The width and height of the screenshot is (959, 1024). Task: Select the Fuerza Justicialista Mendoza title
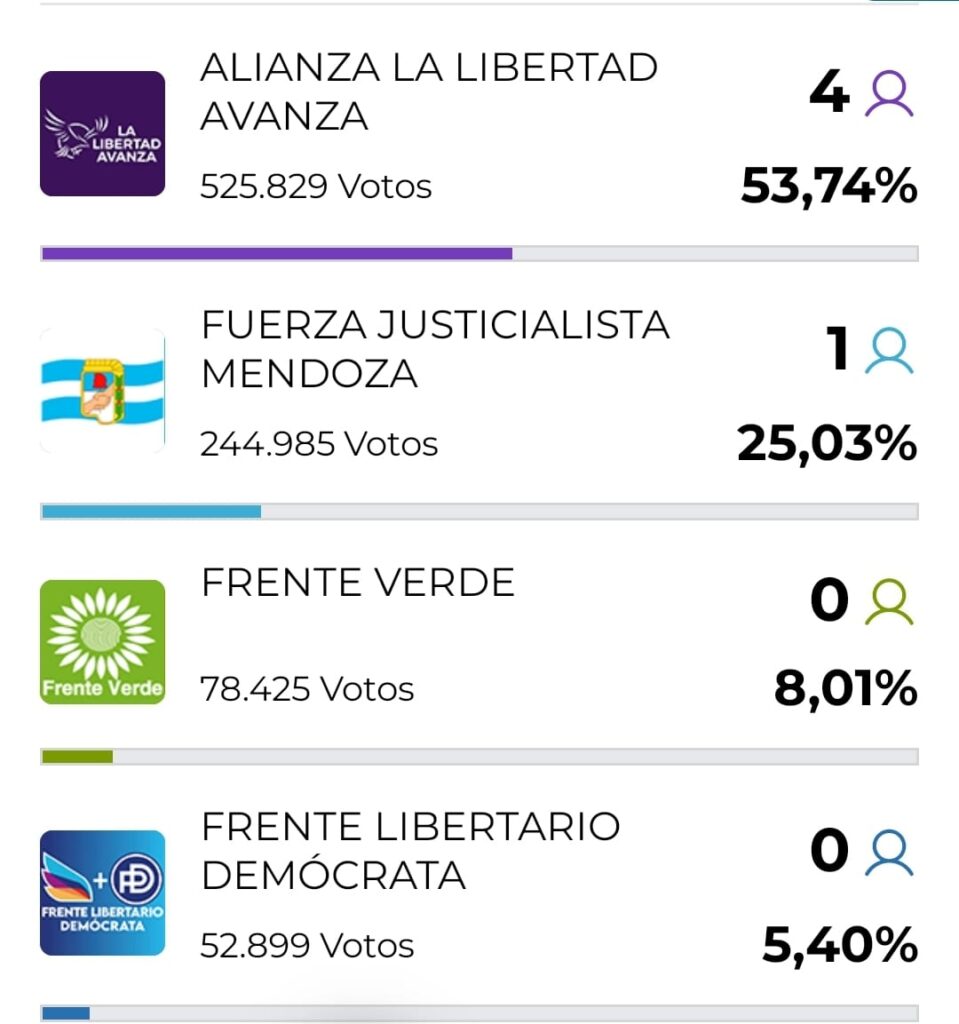[434, 349]
